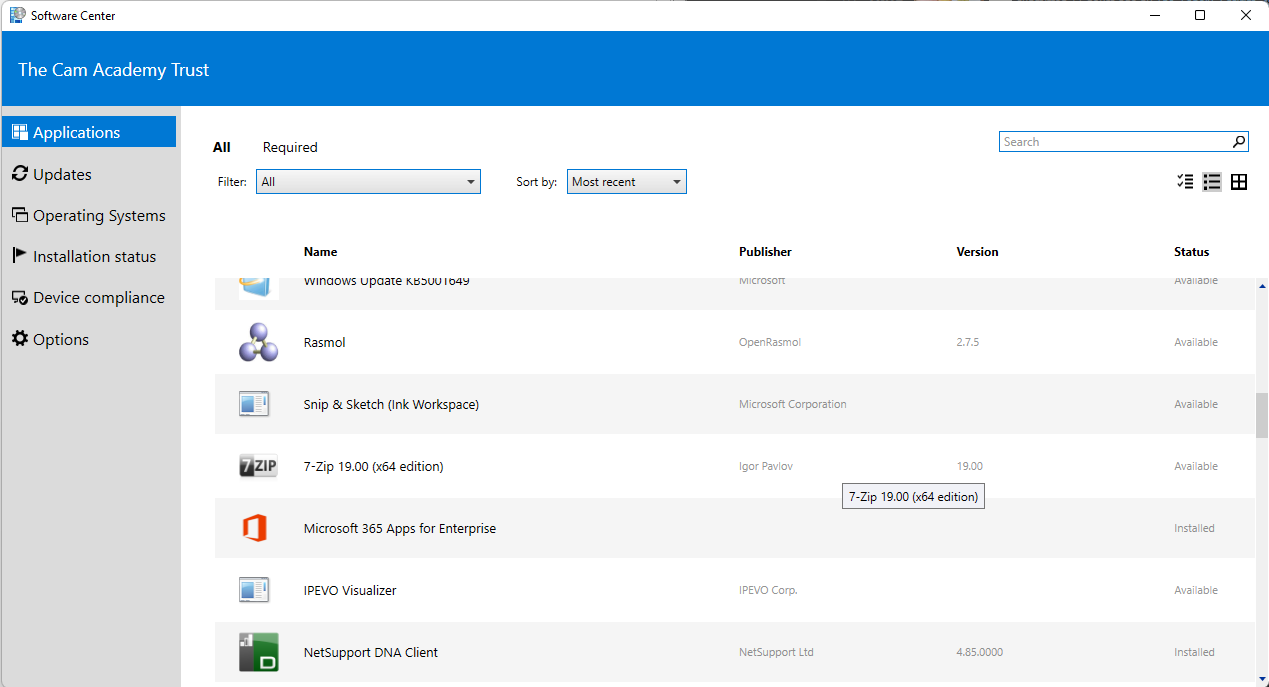
Task: Click version 2.7.5 of Rasmol
Action: 967,342
